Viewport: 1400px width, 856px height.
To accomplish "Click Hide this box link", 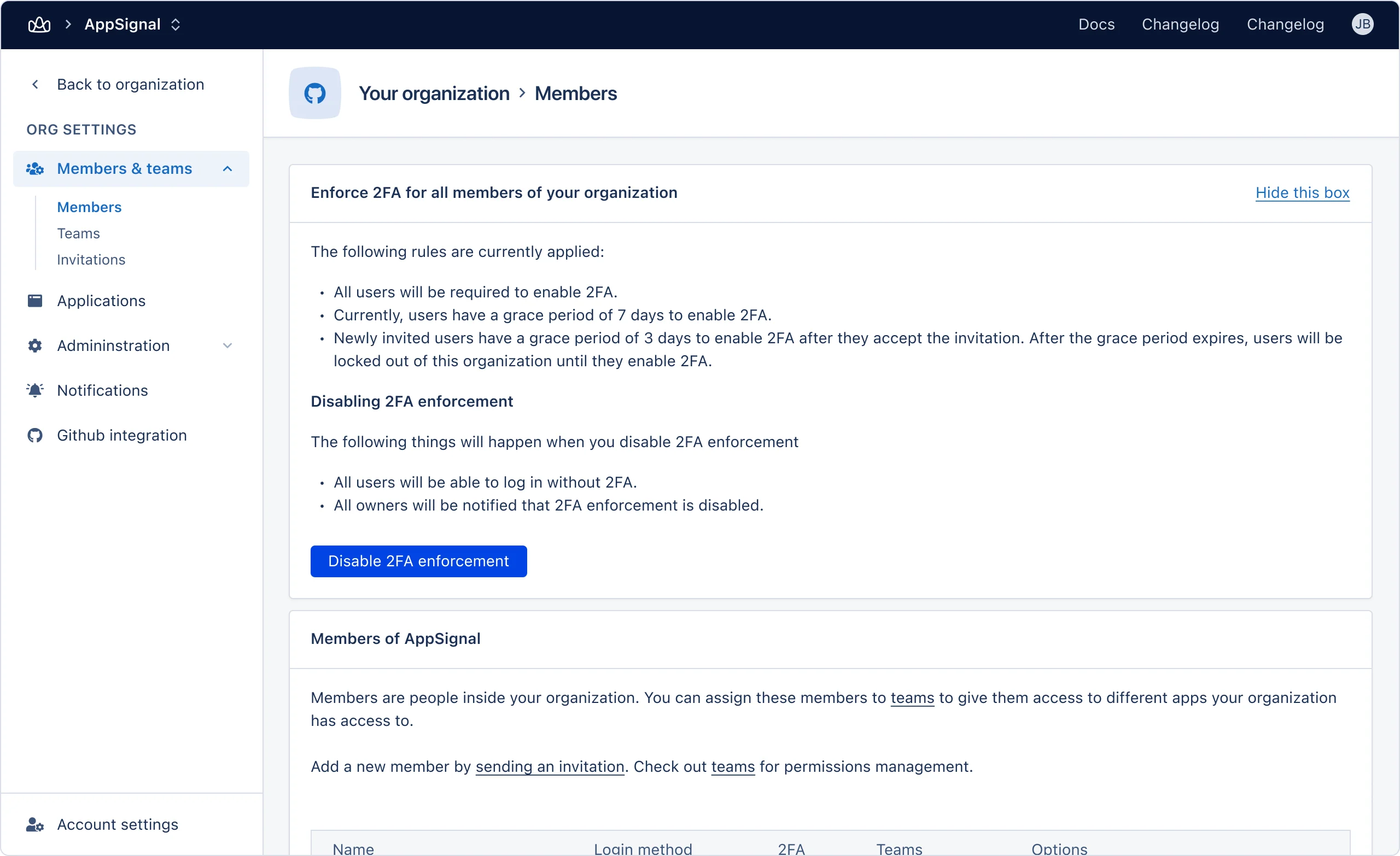I will tap(1302, 192).
